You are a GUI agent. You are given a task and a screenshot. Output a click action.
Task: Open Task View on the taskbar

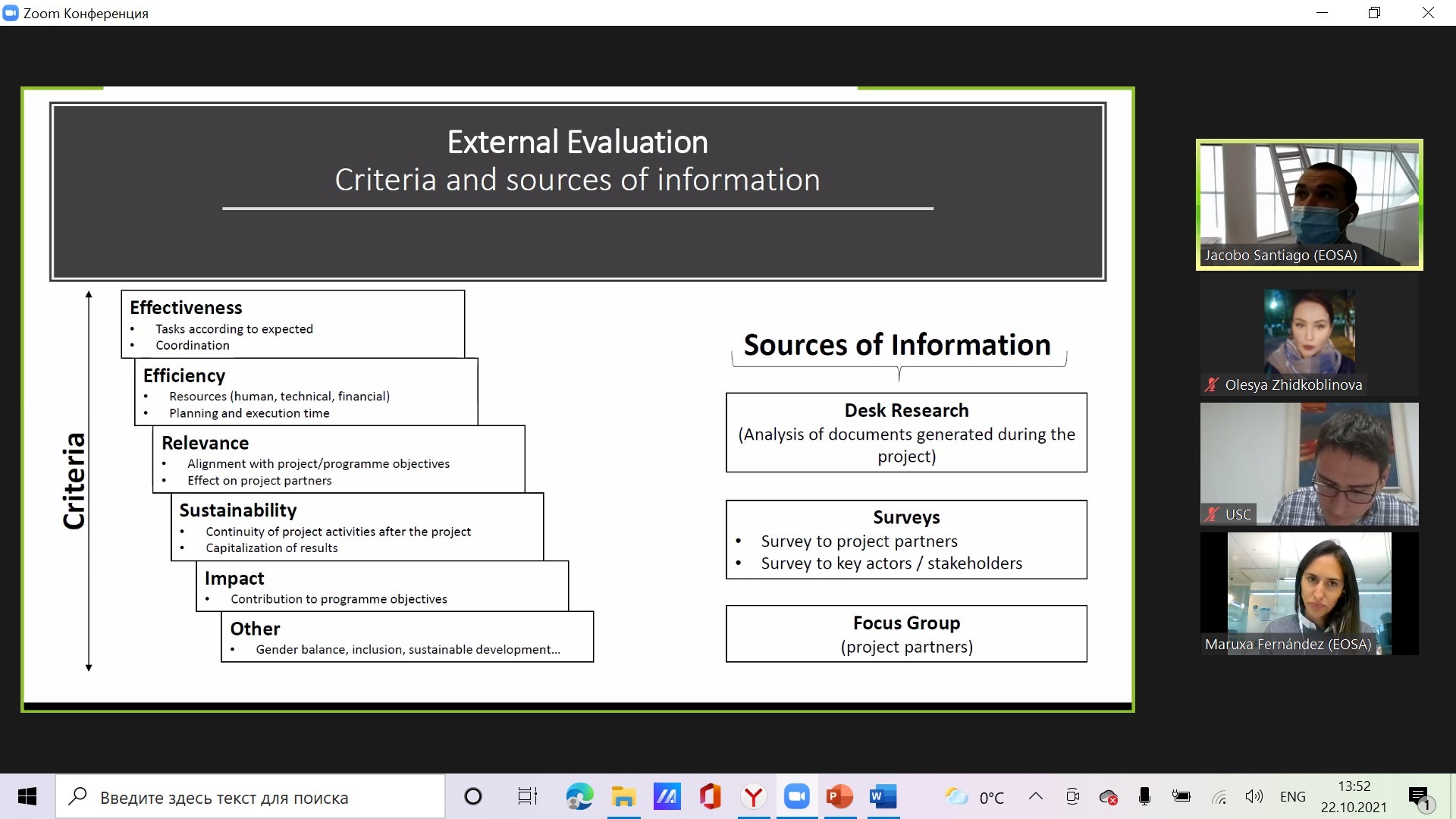pyautogui.click(x=527, y=797)
